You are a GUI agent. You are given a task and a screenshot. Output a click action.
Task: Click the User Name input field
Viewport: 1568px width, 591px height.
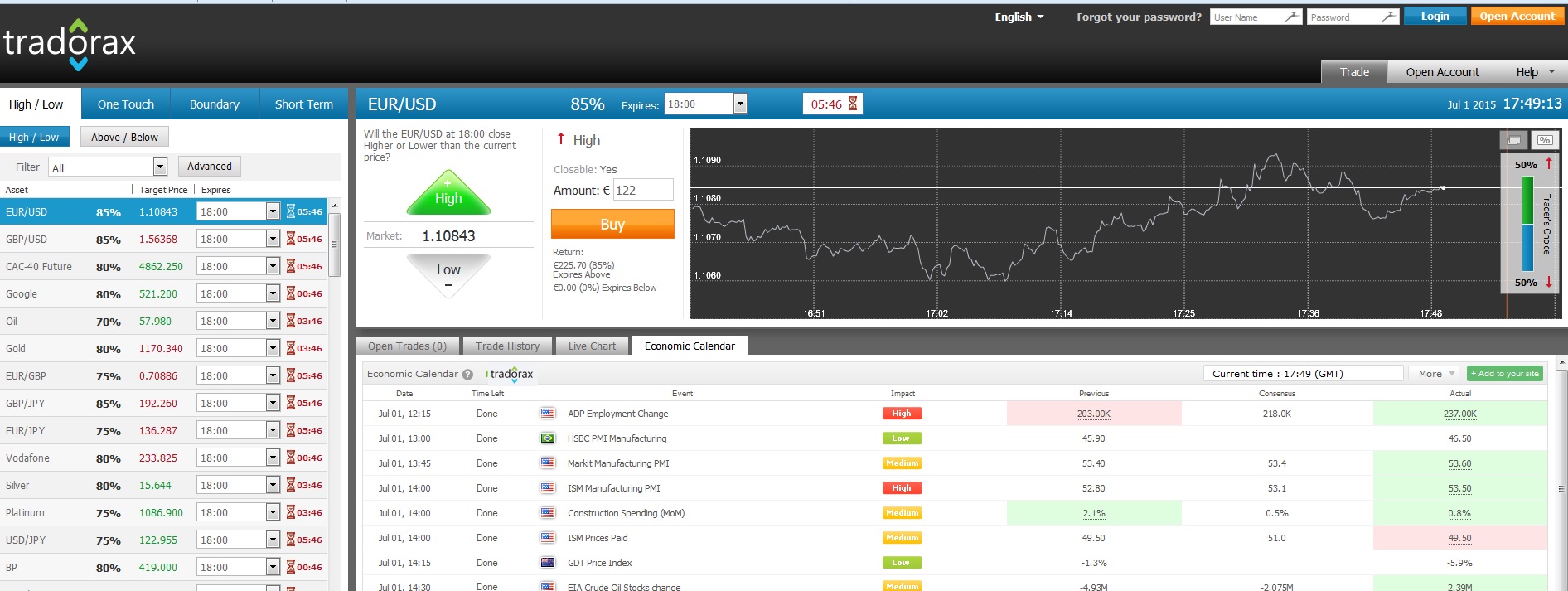coord(1256,17)
